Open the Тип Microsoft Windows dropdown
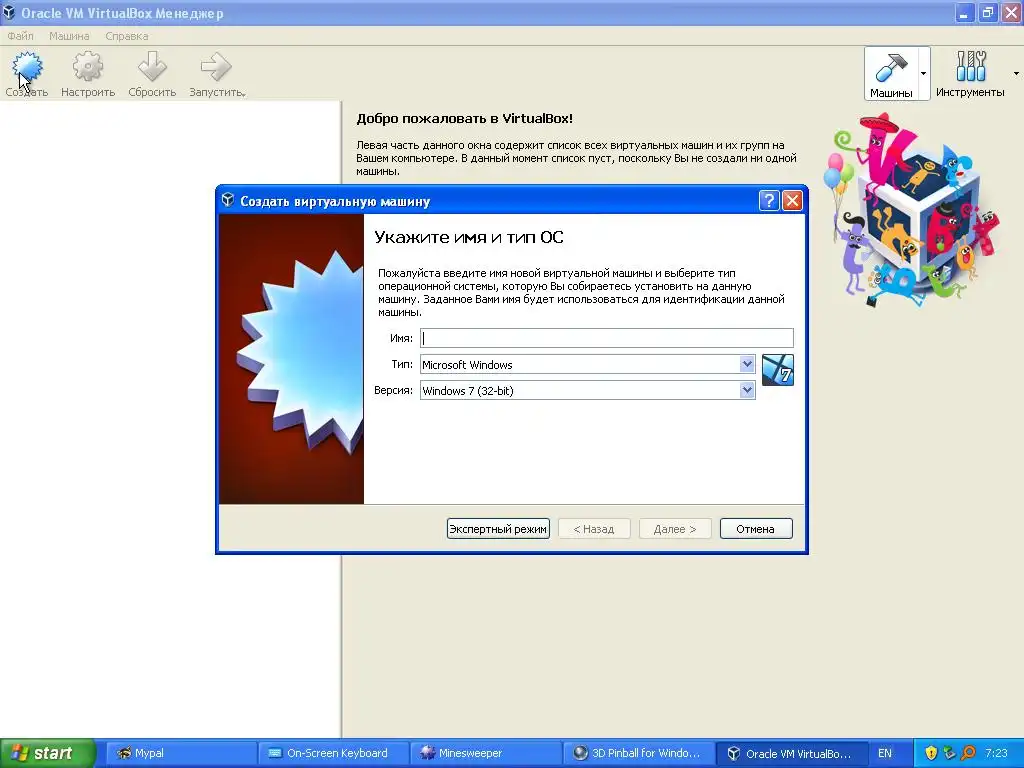The image size is (1024, 768). tap(587, 364)
